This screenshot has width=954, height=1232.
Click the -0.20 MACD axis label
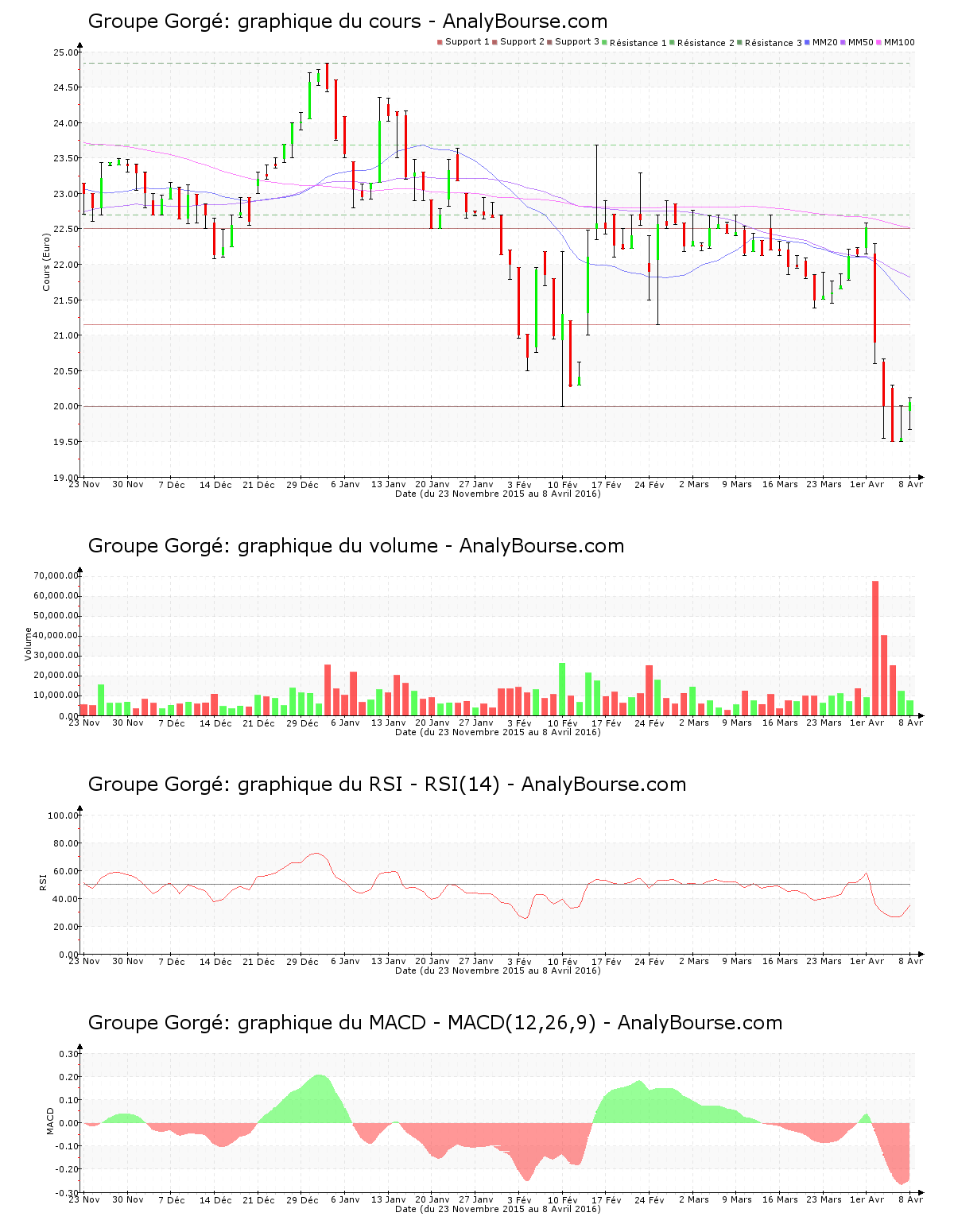click(x=68, y=1169)
